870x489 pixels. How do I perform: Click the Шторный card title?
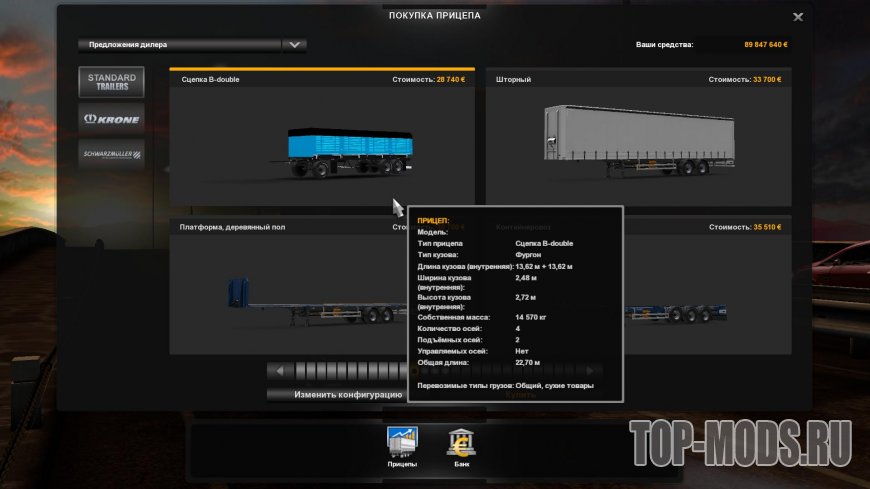513,79
